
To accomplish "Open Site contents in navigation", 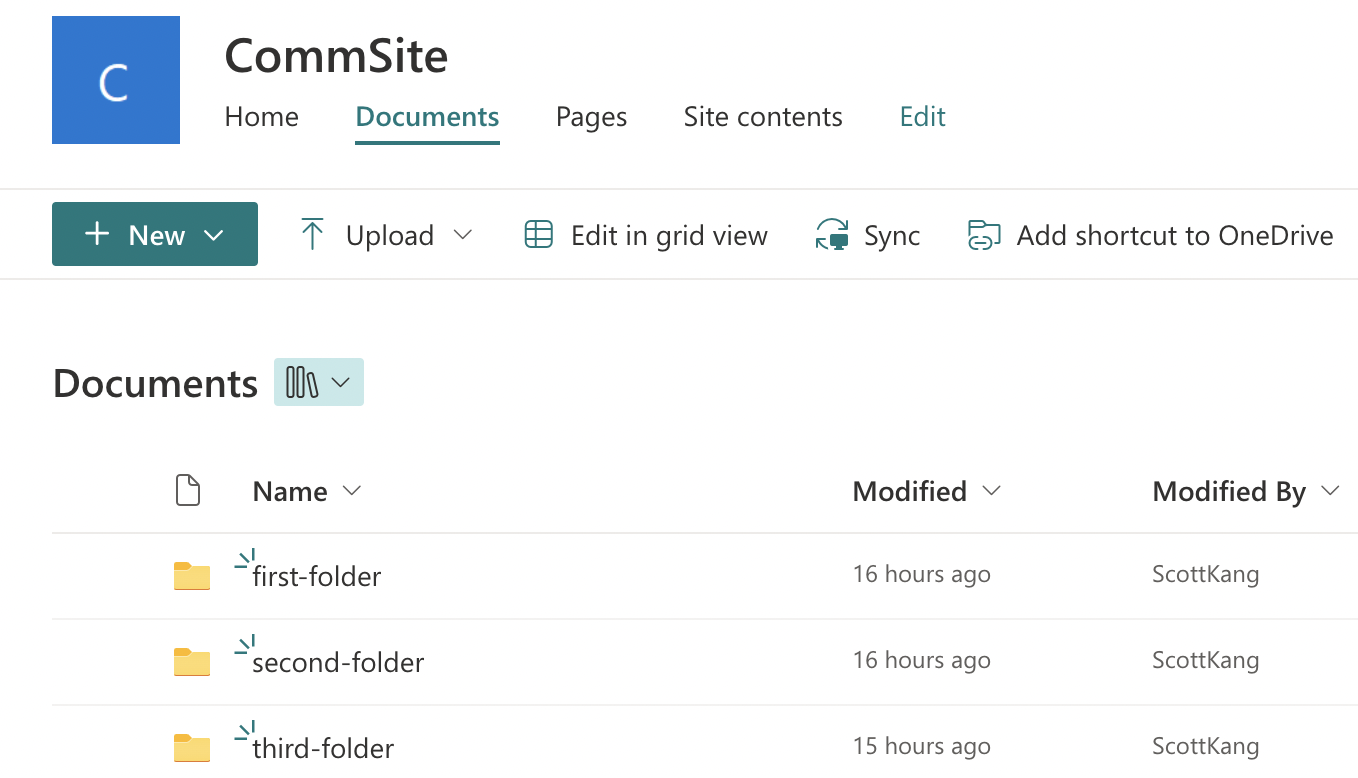I will [763, 117].
